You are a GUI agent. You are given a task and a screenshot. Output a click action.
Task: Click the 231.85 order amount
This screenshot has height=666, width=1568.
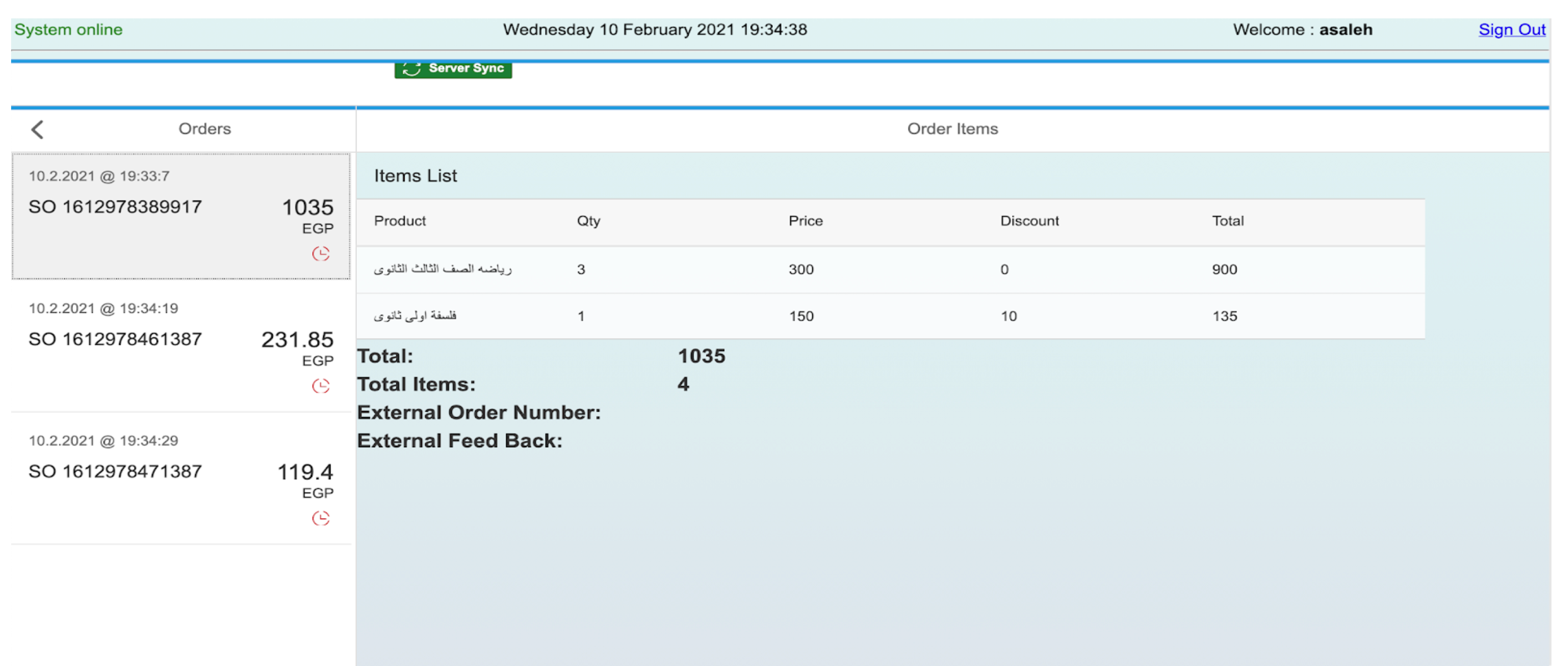[x=298, y=340]
